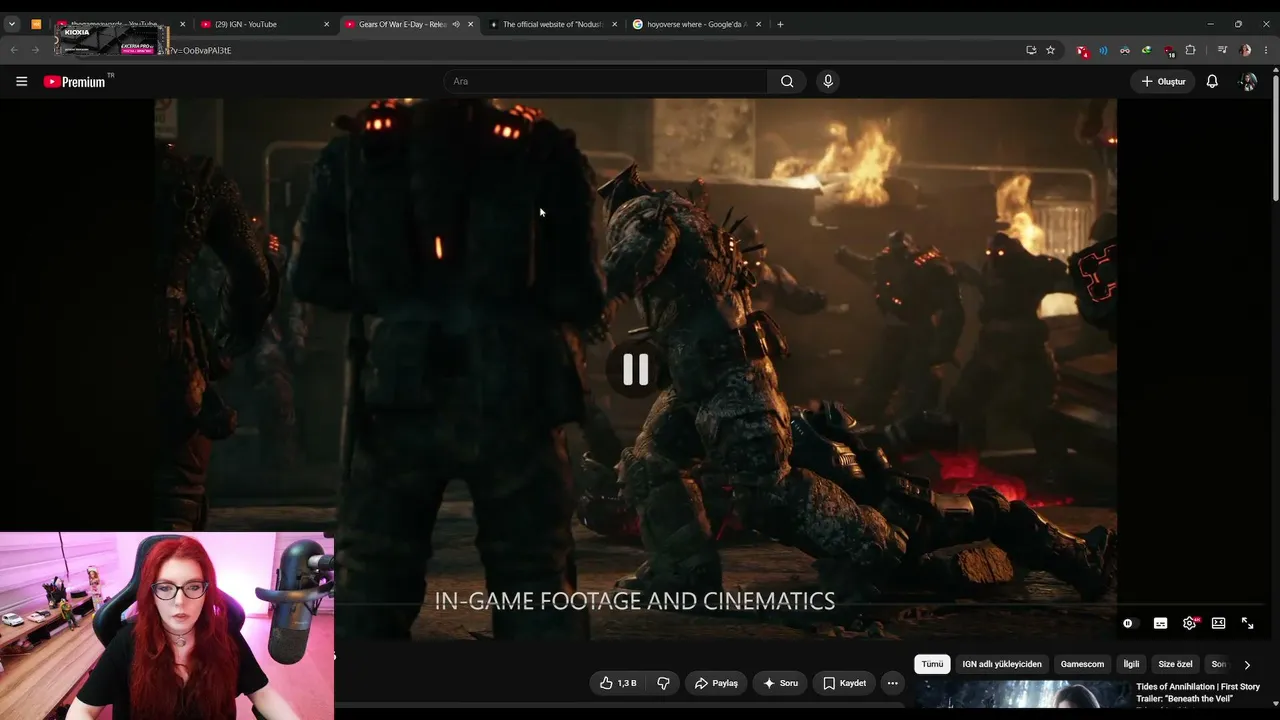Toggle the autoplay switch in the player
This screenshot has width=1280, height=720.
(1129, 623)
